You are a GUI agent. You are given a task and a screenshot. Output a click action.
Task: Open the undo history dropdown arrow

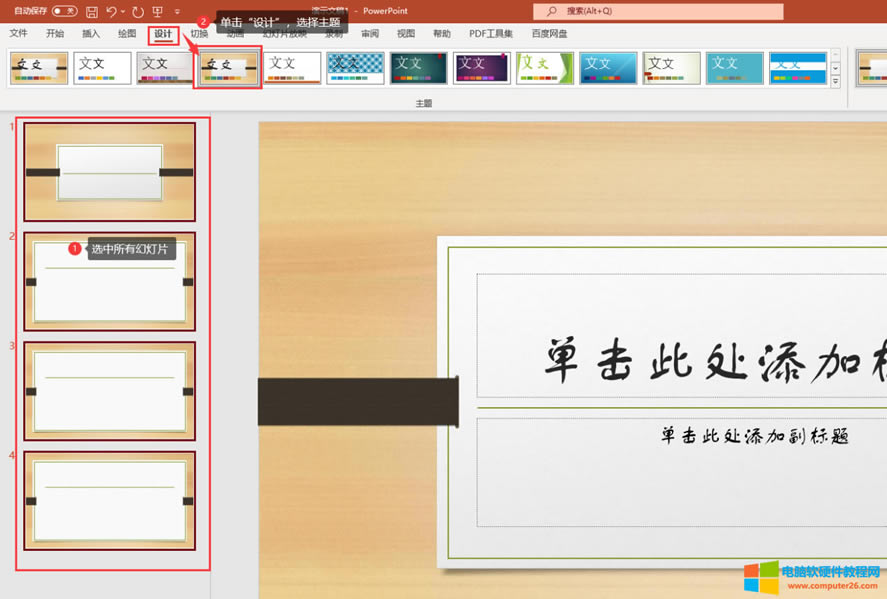[x=123, y=12]
